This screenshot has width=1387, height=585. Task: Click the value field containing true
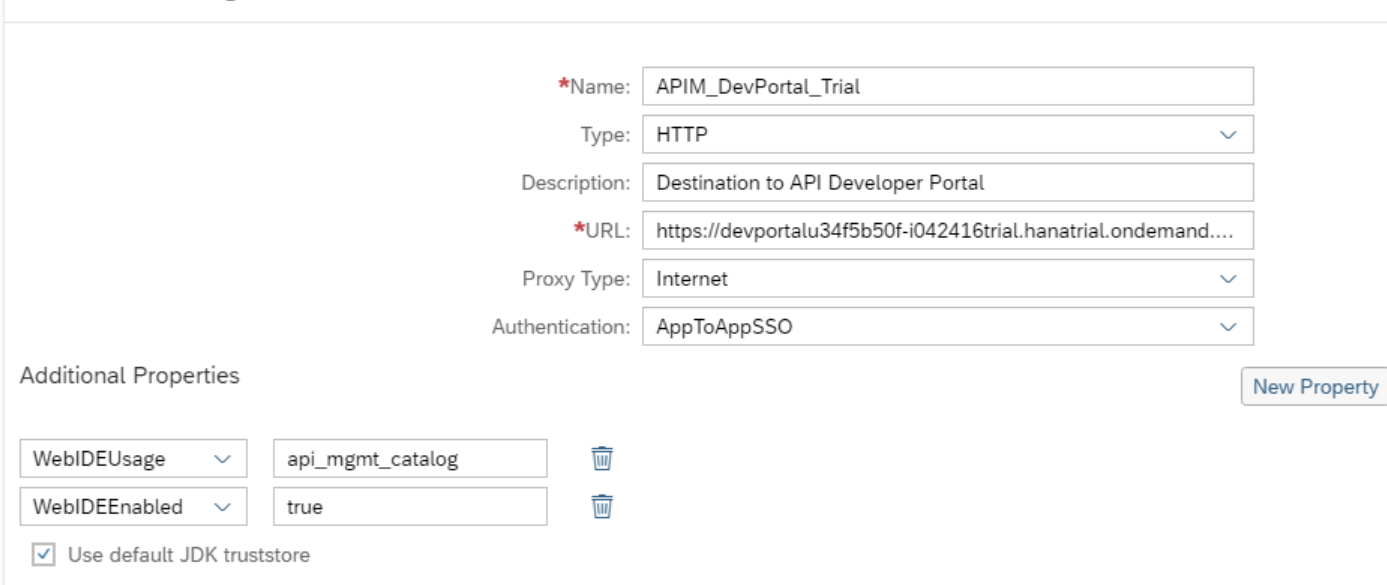pos(410,506)
